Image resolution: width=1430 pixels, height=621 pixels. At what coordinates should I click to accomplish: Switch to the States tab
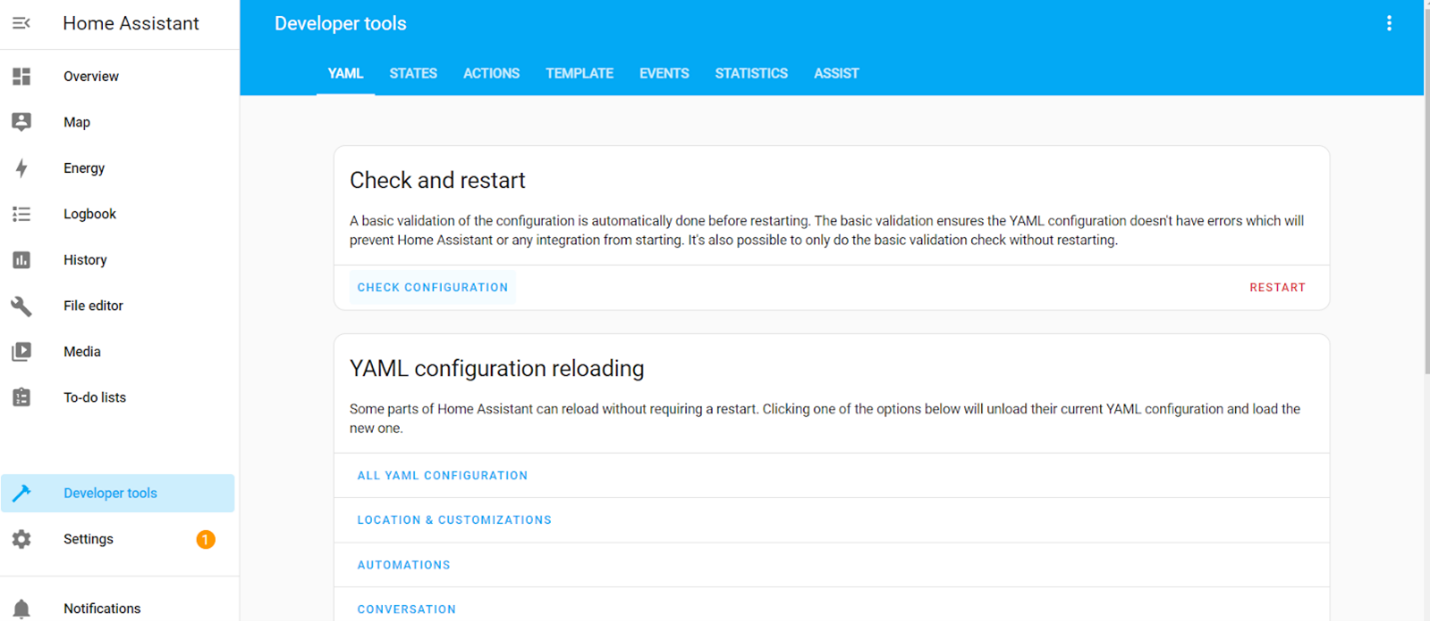(413, 73)
